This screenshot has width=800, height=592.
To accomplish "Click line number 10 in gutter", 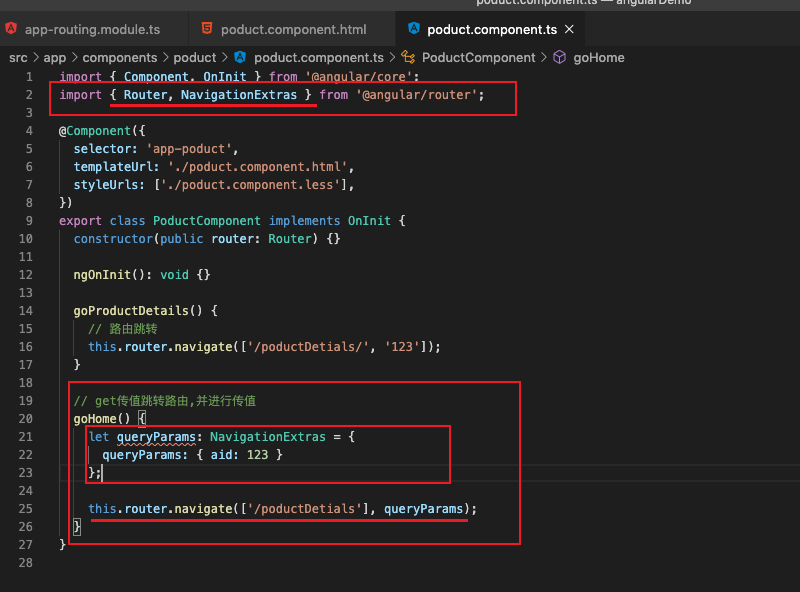I will tap(26, 239).
